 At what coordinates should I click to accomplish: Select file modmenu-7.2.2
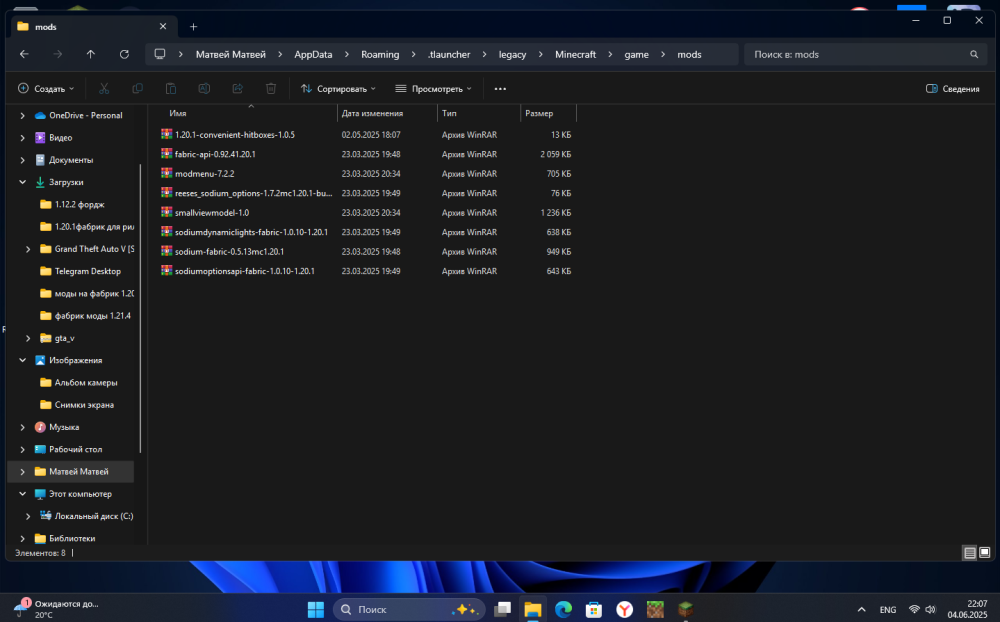(x=204, y=174)
